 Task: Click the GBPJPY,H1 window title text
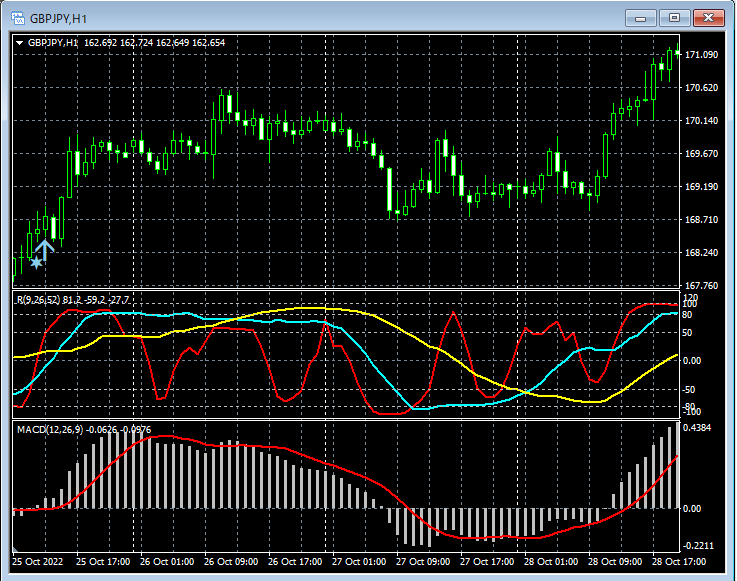(57, 18)
